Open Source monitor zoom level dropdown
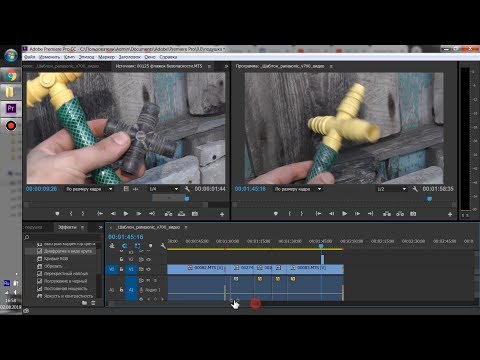480x360 pixels. tap(89, 189)
